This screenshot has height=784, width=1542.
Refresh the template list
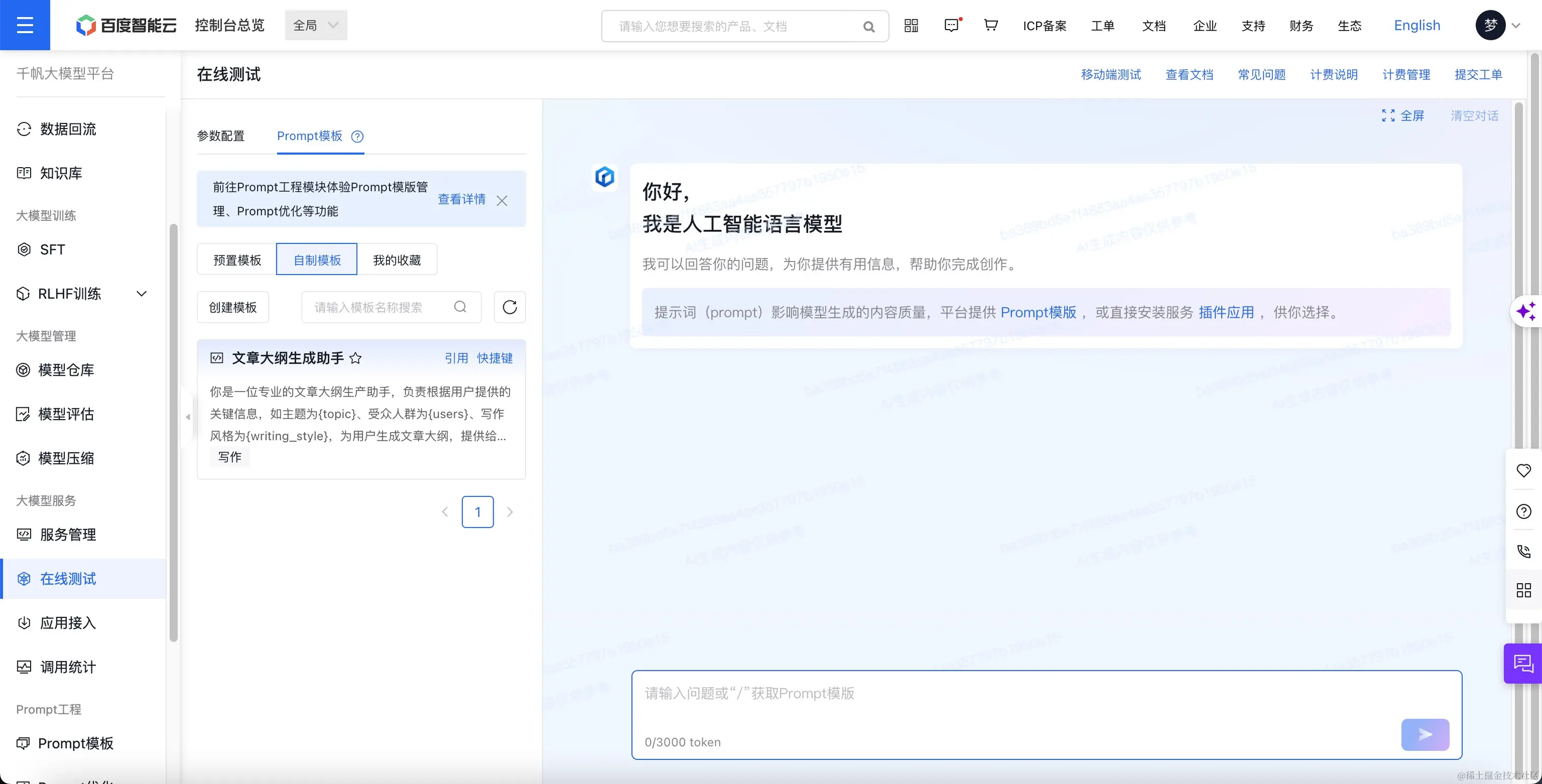coord(509,307)
